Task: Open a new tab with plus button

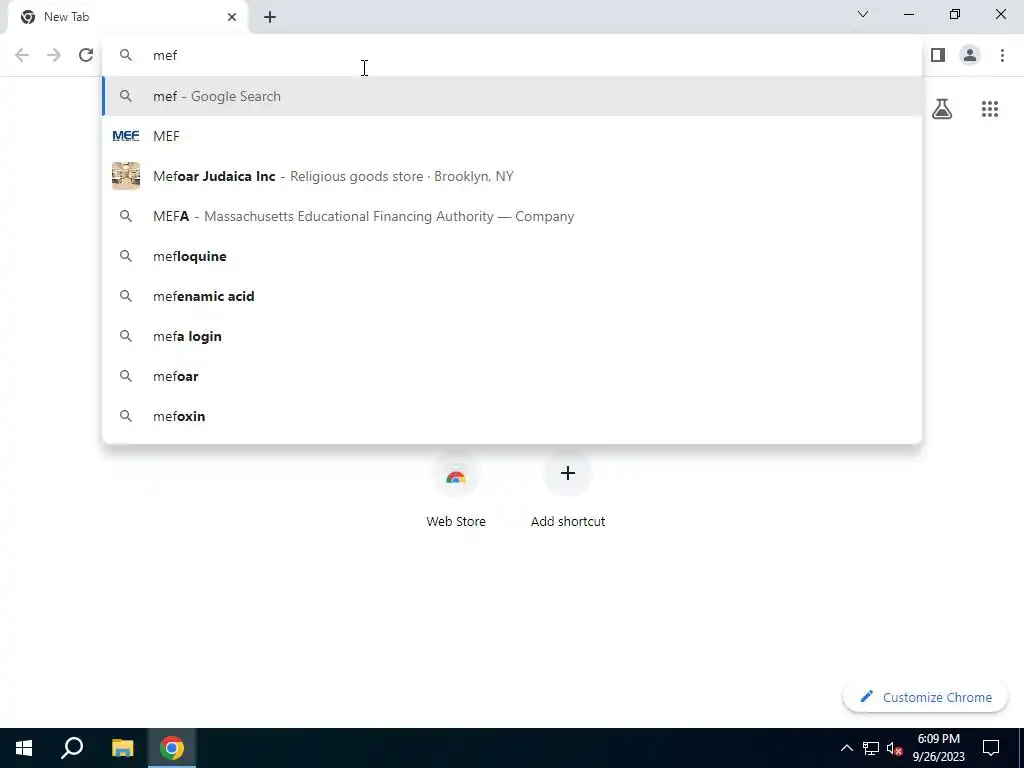Action: (x=270, y=17)
